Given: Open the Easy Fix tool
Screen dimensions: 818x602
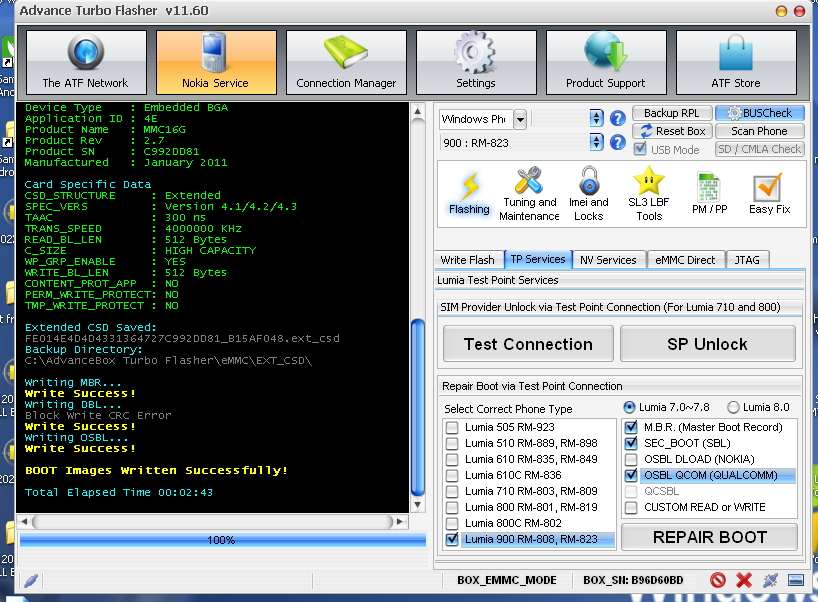Looking at the screenshot, I should 769,194.
